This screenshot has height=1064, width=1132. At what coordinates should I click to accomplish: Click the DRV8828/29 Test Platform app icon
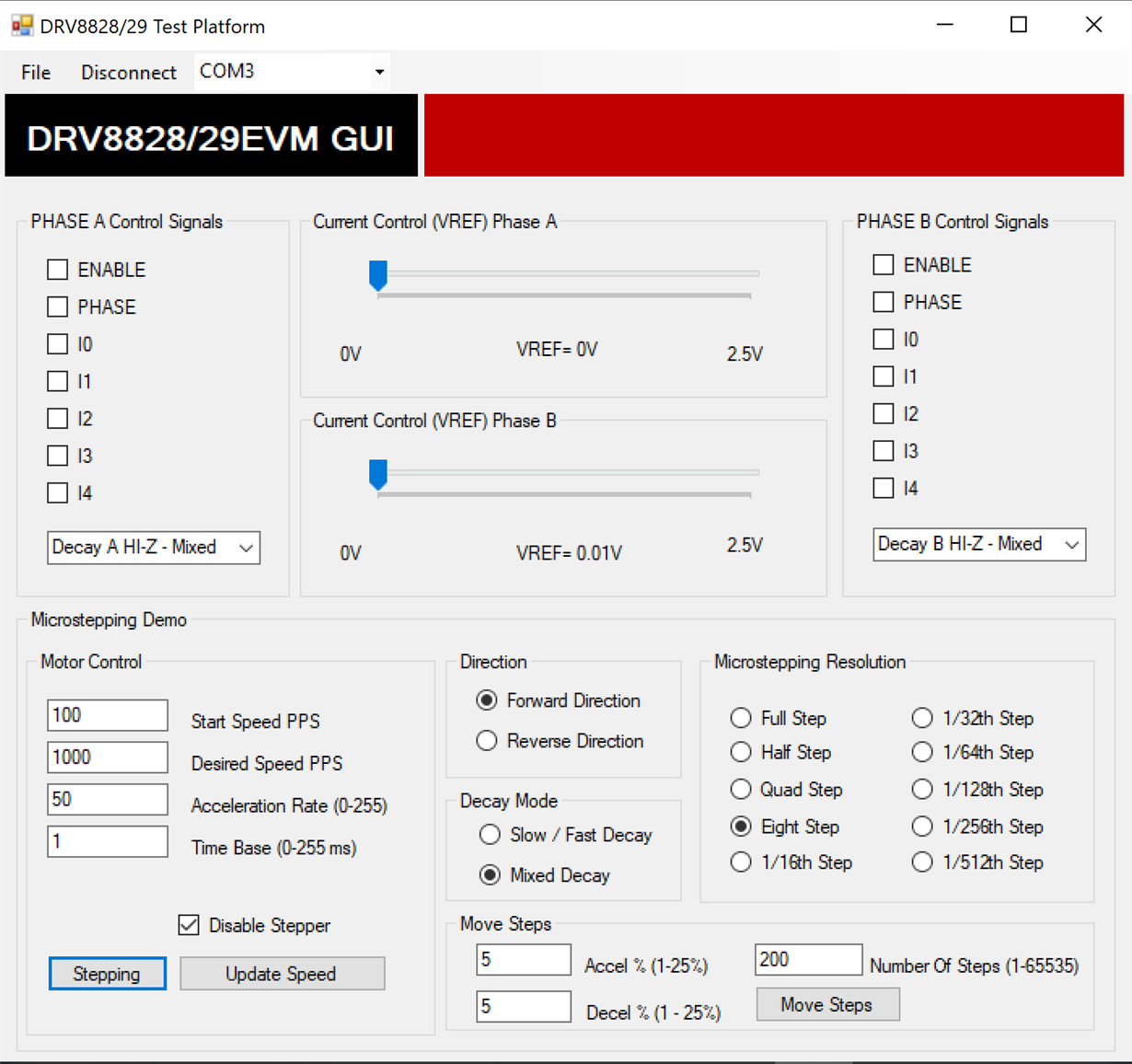click(22, 25)
